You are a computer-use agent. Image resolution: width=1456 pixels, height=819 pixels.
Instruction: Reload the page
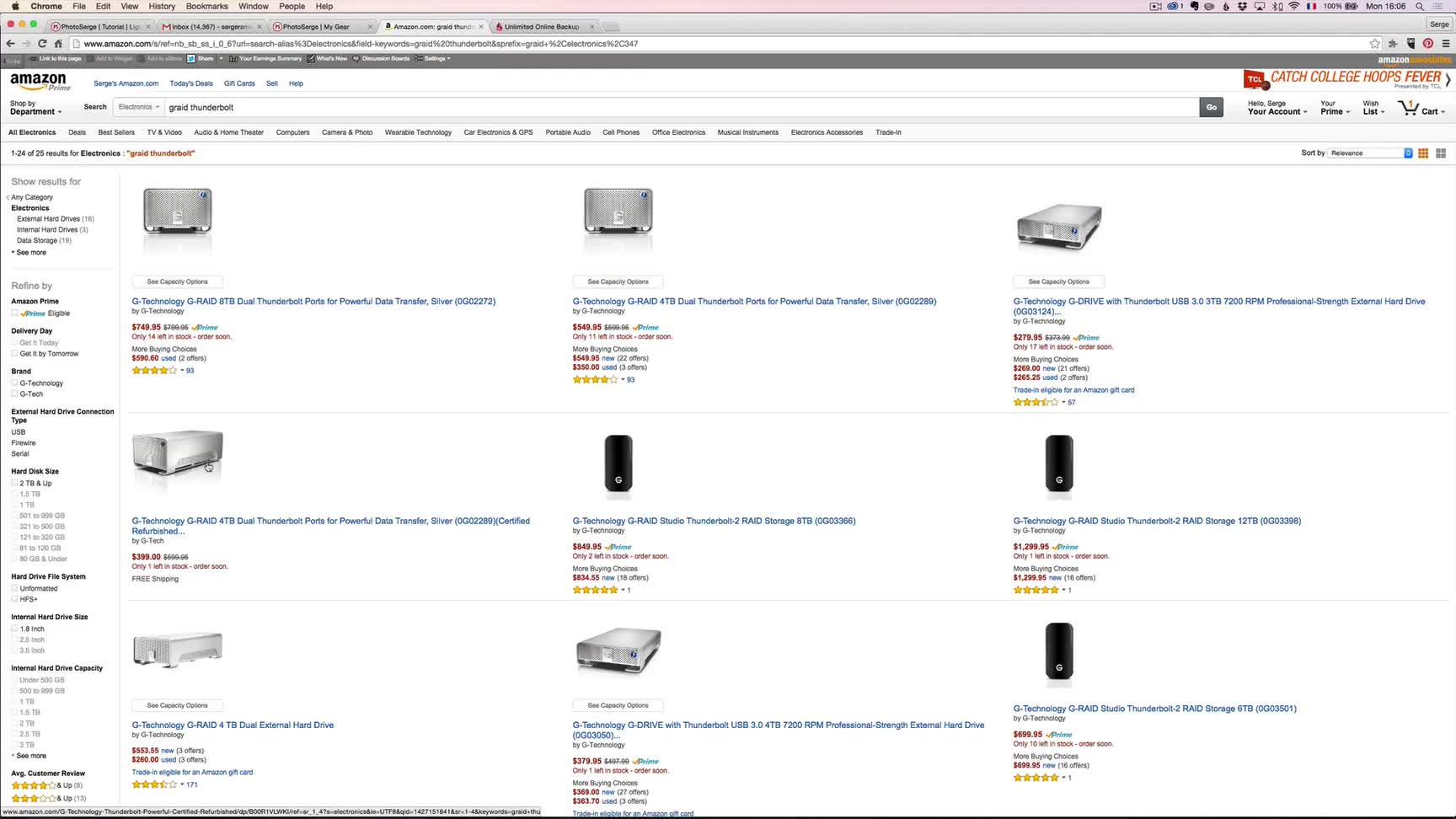coord(42,44)
